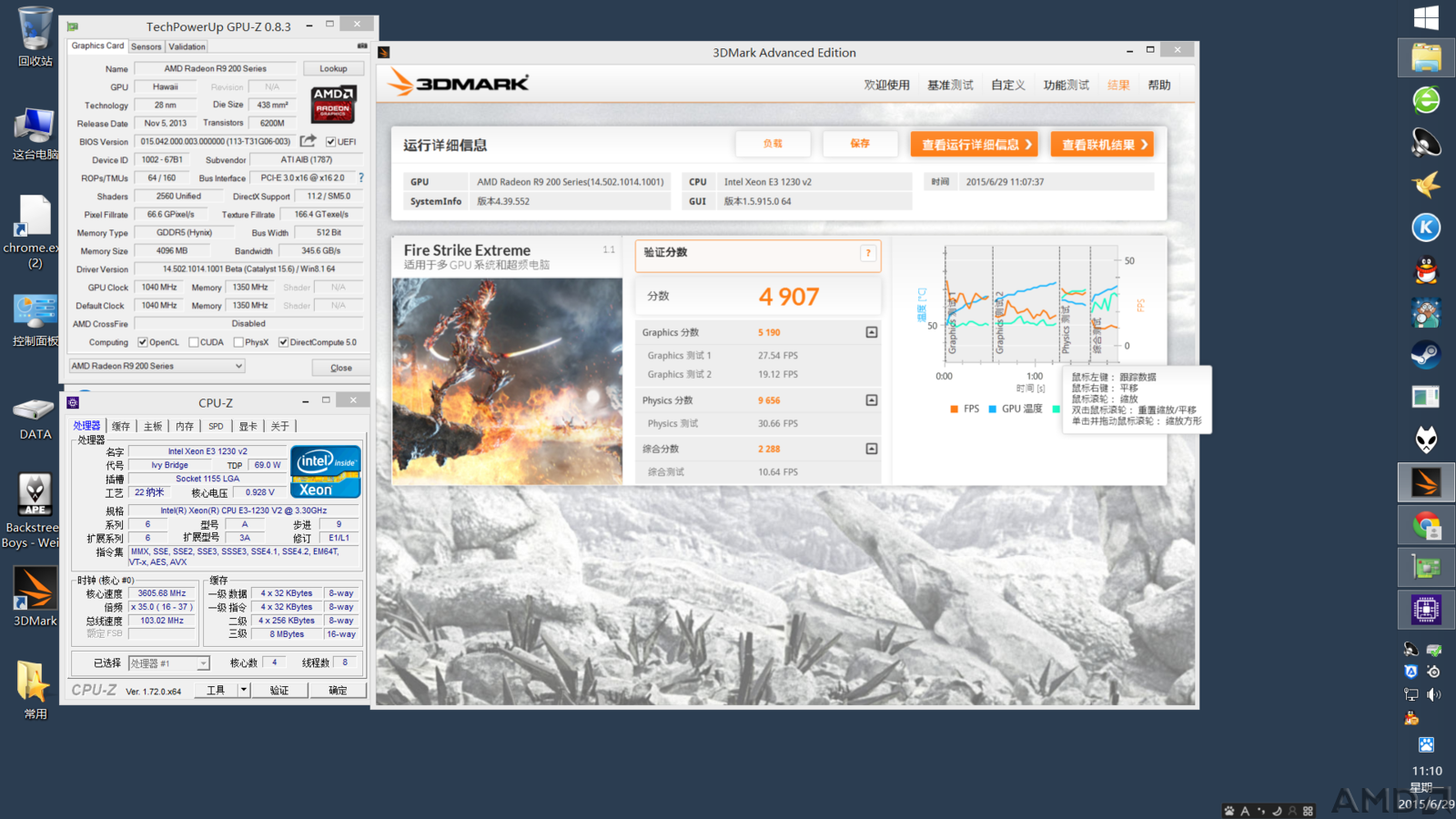Image resolution: width=1456 pixels, height=819 pixels.
Task: Open the 主板 tab in CPU-Z
Action: click(x=153, y=426)
